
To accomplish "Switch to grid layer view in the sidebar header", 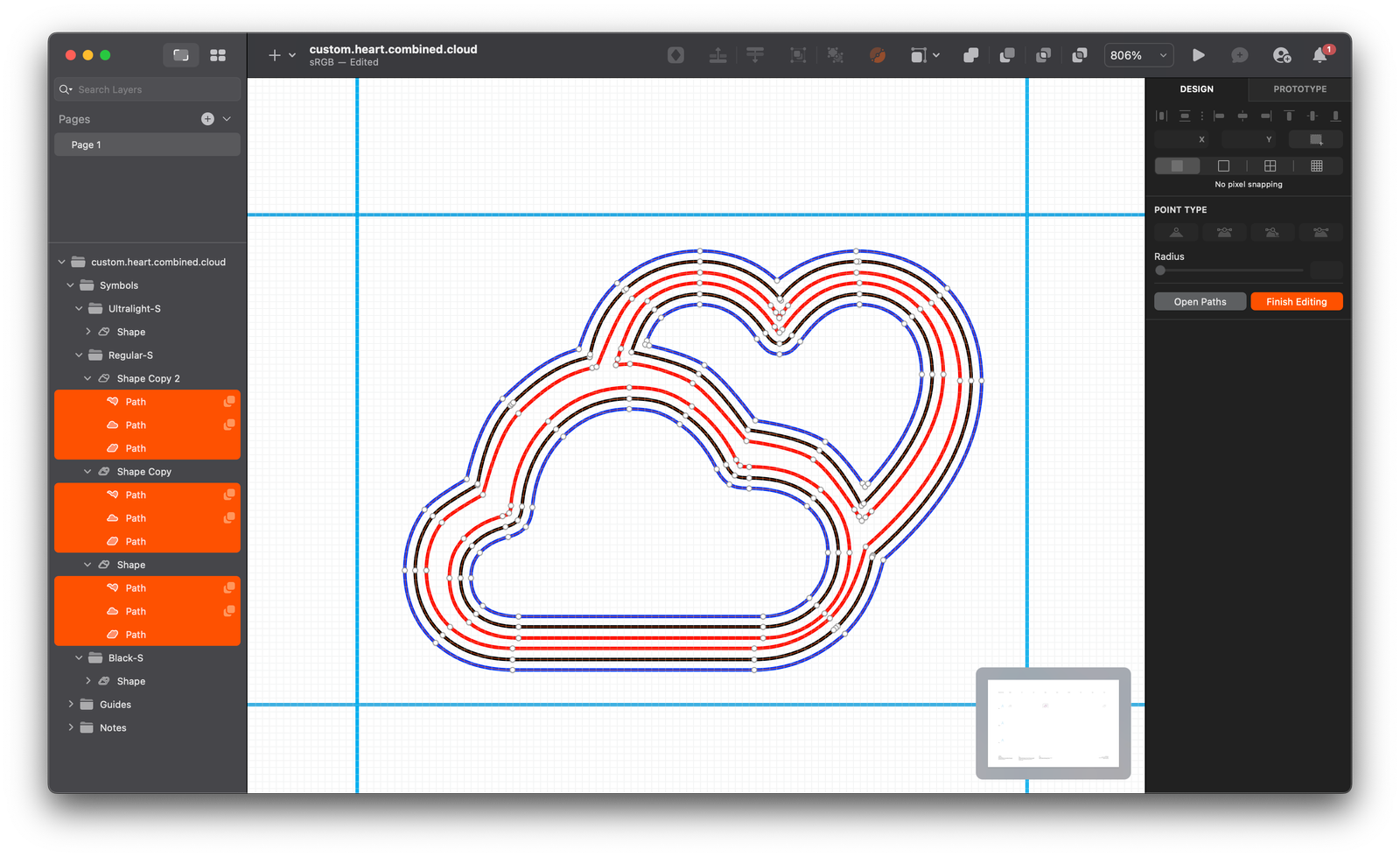I will 218,54.
